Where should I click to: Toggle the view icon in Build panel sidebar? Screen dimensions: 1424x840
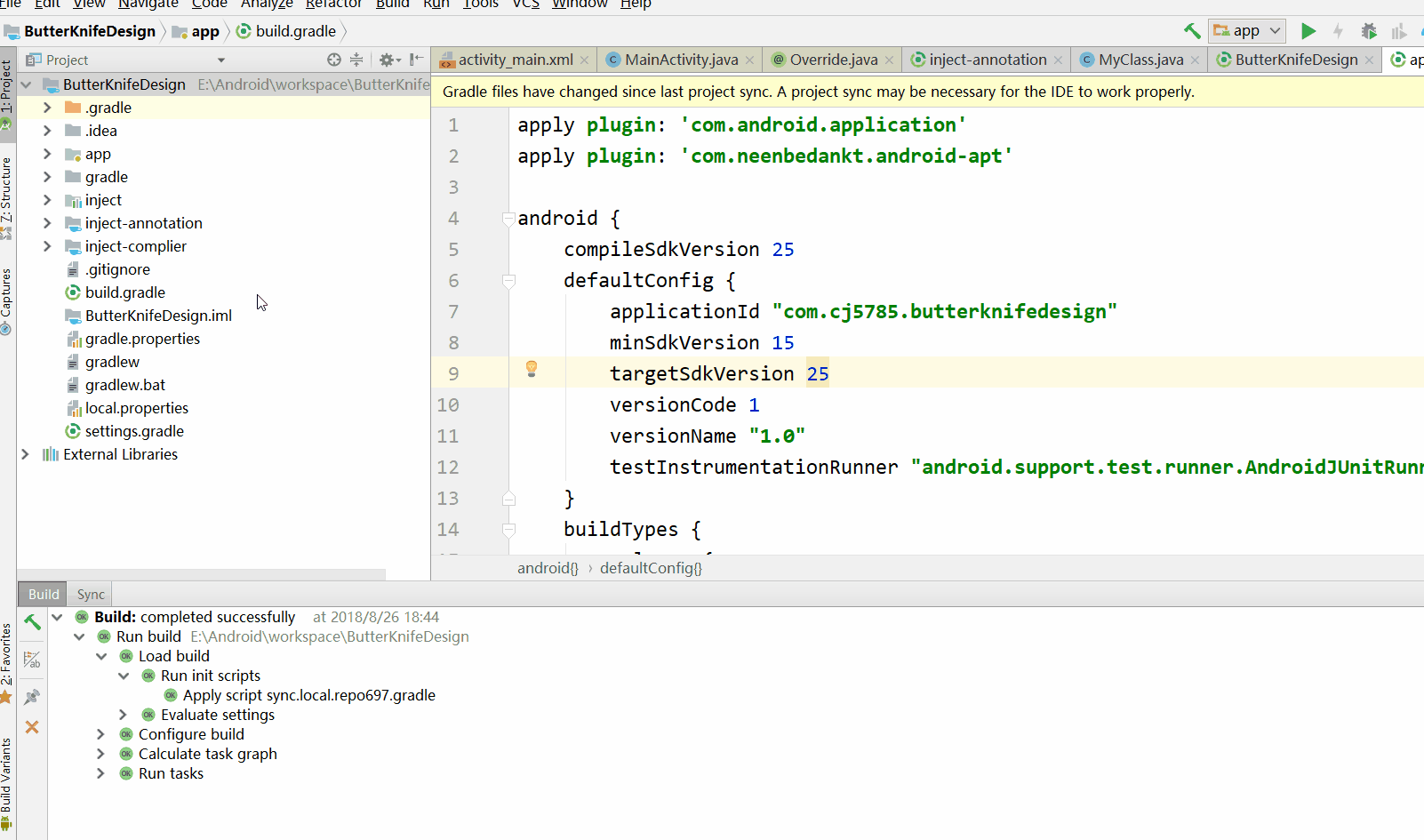click(32, 660)
